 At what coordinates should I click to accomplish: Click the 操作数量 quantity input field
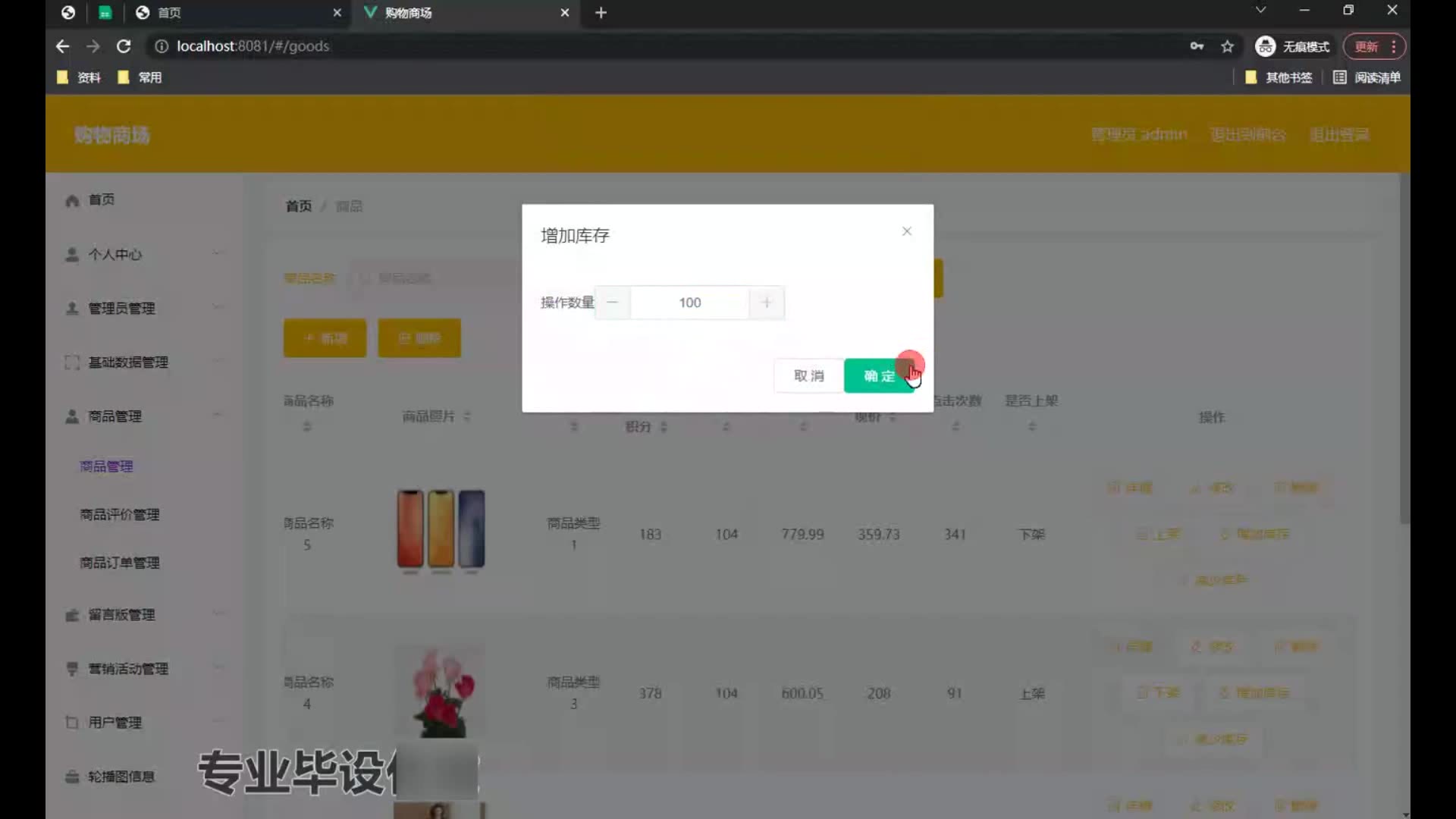pos(689,303)
